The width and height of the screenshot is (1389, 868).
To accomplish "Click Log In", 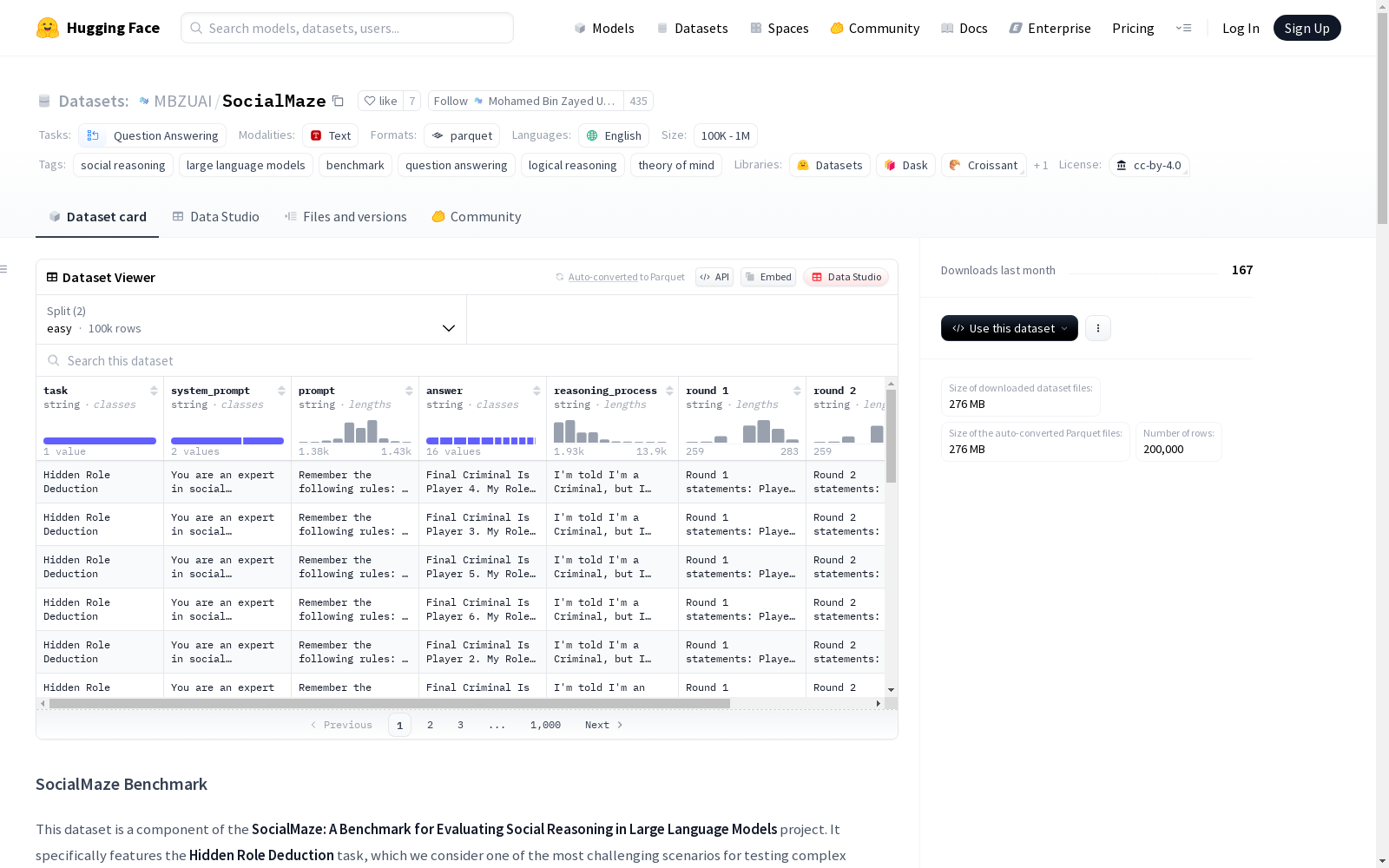I will [x=1241, y=28].
